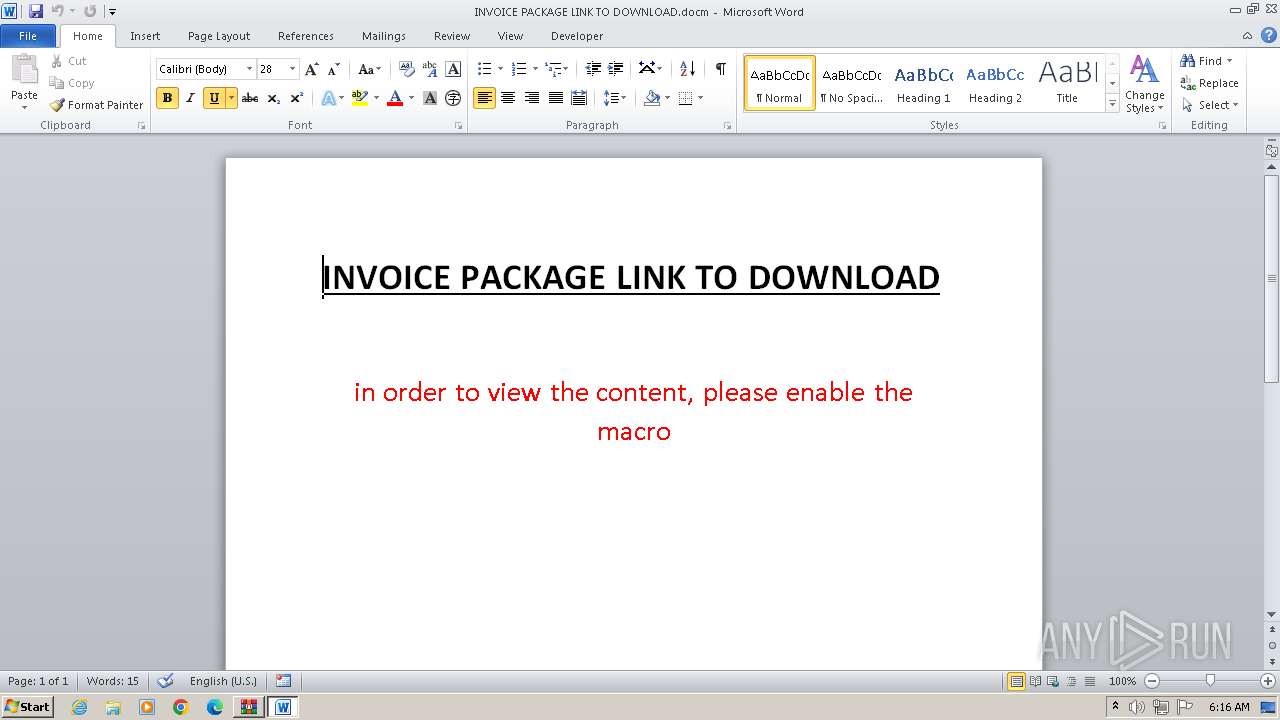Click the Multilevel List icon
This screenshot has width=1280, height=720.
coord(552,69)
